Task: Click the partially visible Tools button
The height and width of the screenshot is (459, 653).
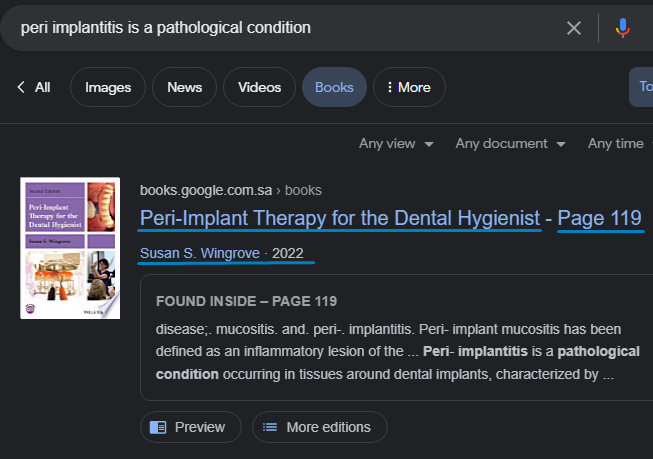Action: [x=641, y=87]
